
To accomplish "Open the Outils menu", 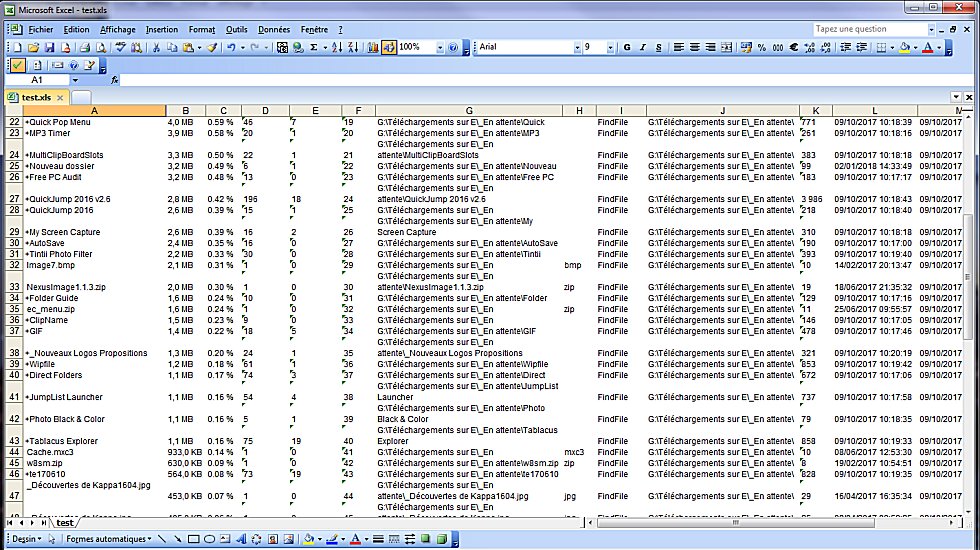I will tap(236, 29).
